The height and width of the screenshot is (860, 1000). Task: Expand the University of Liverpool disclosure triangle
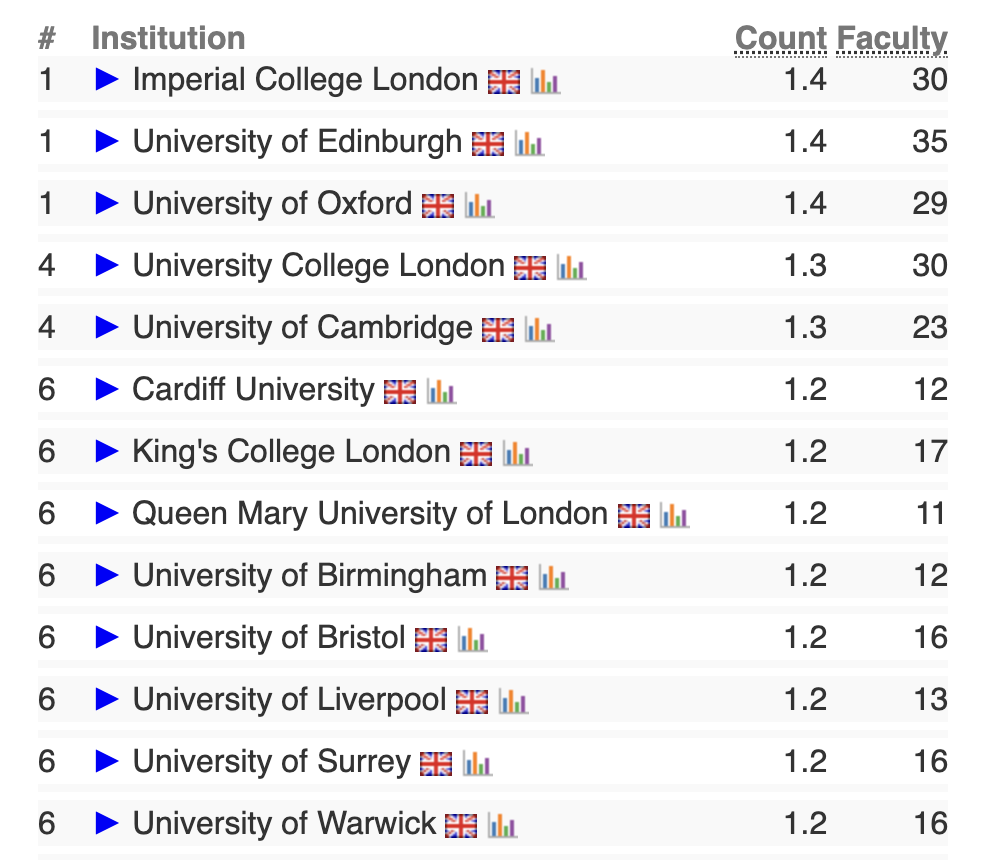click(107, 700)
